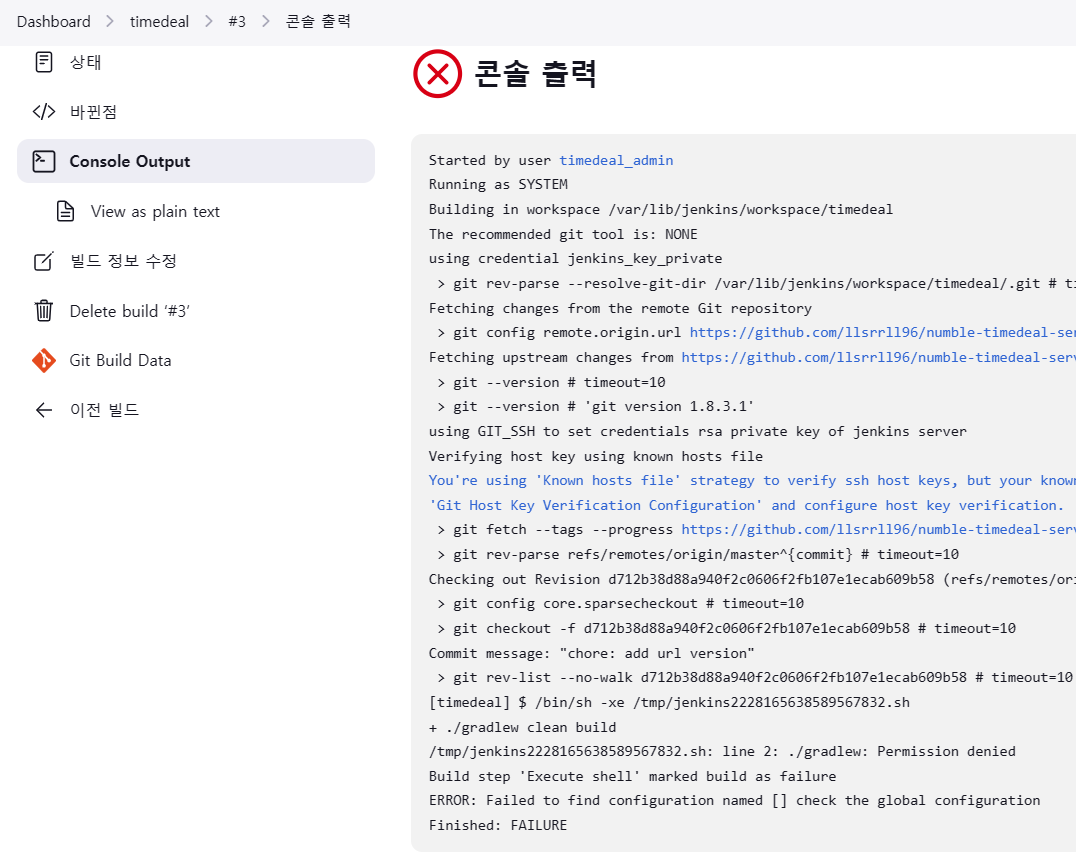Click the Commit message "chore: add url version" line
This screenshot has height=856, width=1076.
point(592,653)
